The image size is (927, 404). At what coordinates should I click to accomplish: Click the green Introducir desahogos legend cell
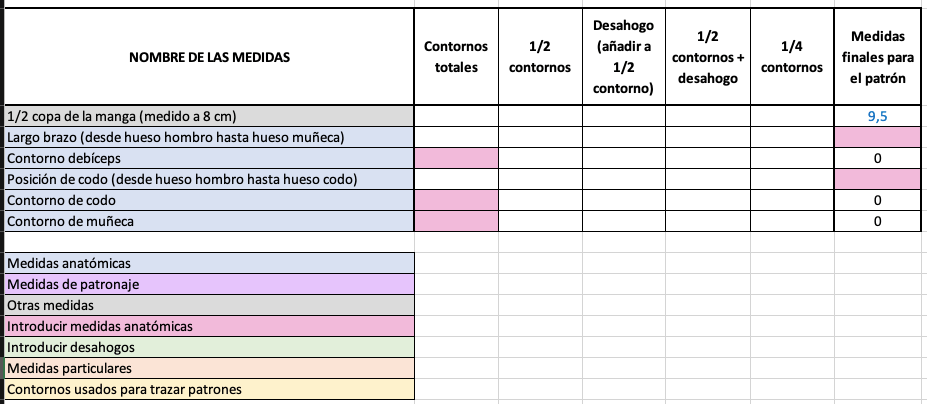(209, 347)
